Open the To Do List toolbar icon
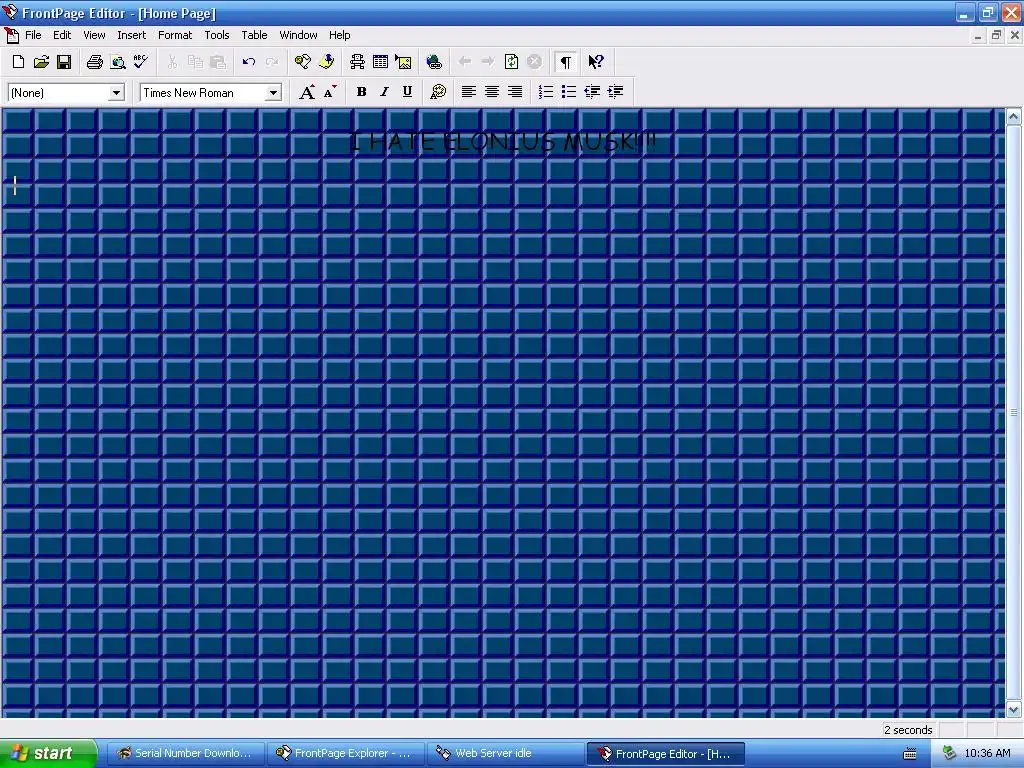The width and height of the screenshot is (1024, 768). pos(326,62)
